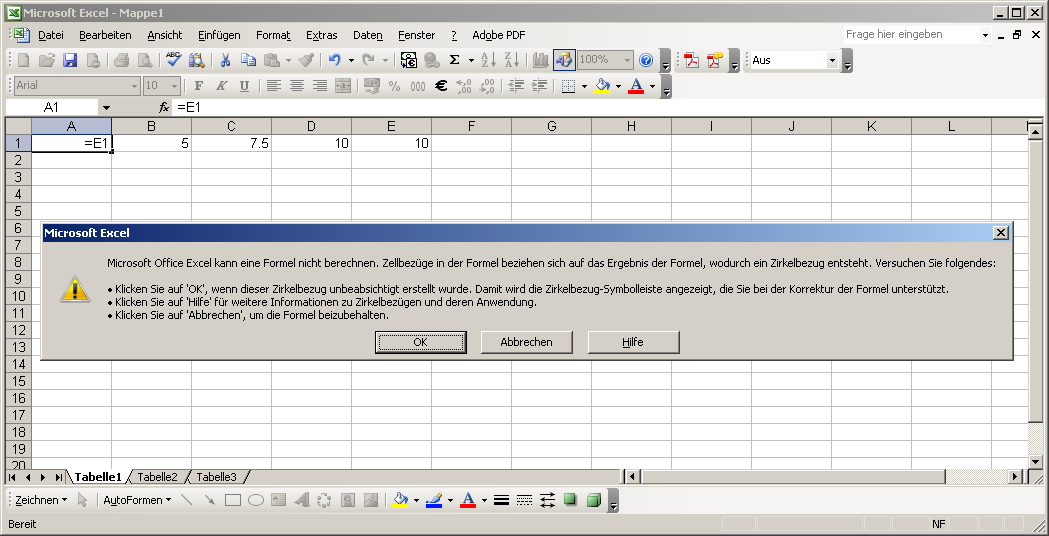Viewport: 1049px width, 536px height.
Task: Click the Increase Indent icon
Action: pyautogui.click(x=539, y=86)
